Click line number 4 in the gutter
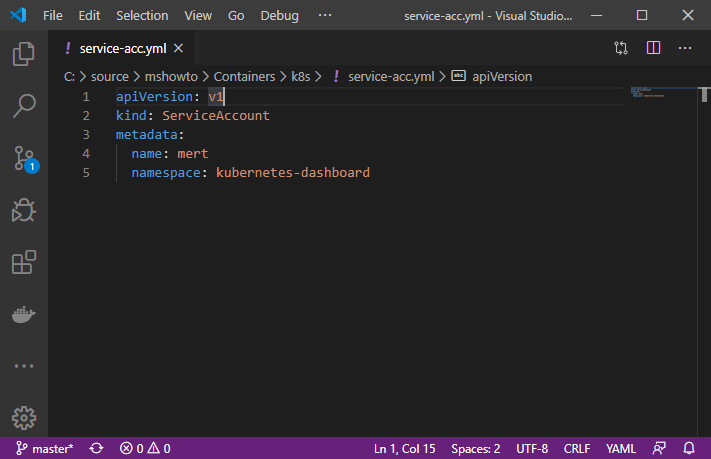Screen dimensions: 711x459 click(x=86, y=154)
